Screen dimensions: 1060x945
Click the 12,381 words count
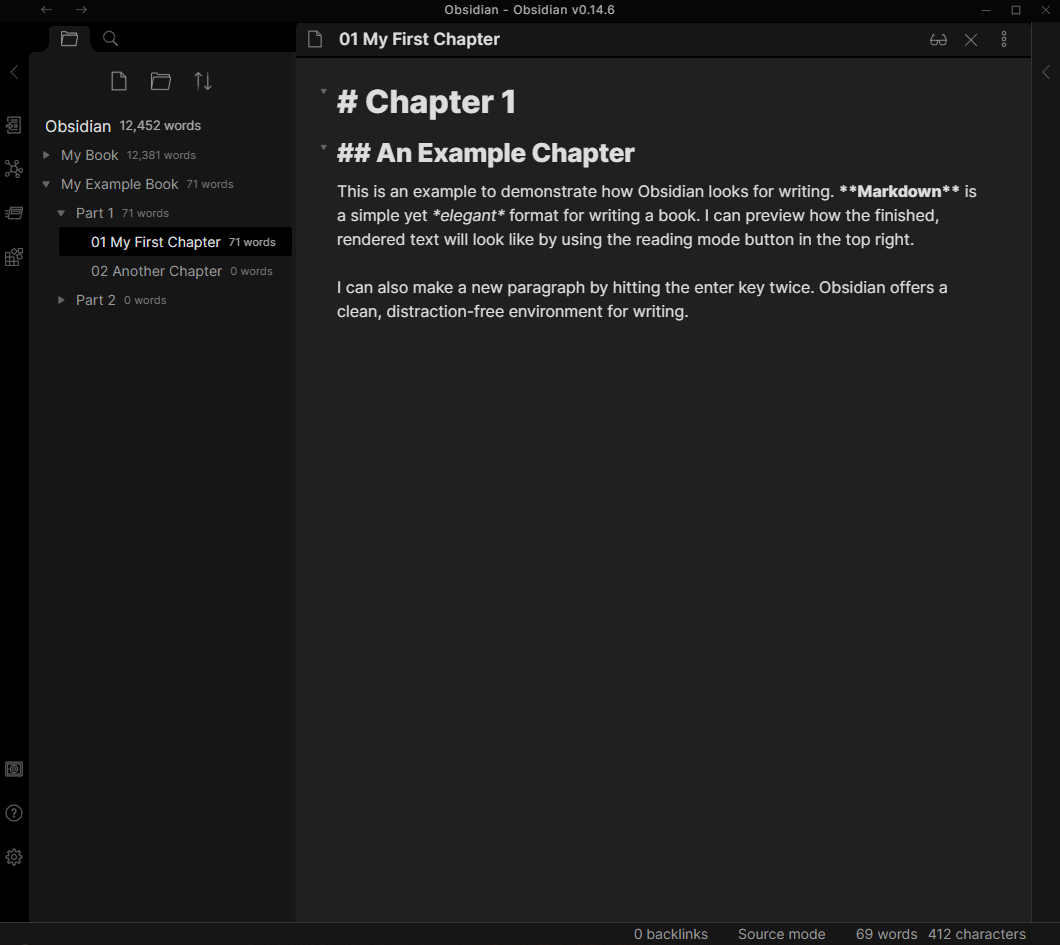pyautogui.click(x=162, y=155)
